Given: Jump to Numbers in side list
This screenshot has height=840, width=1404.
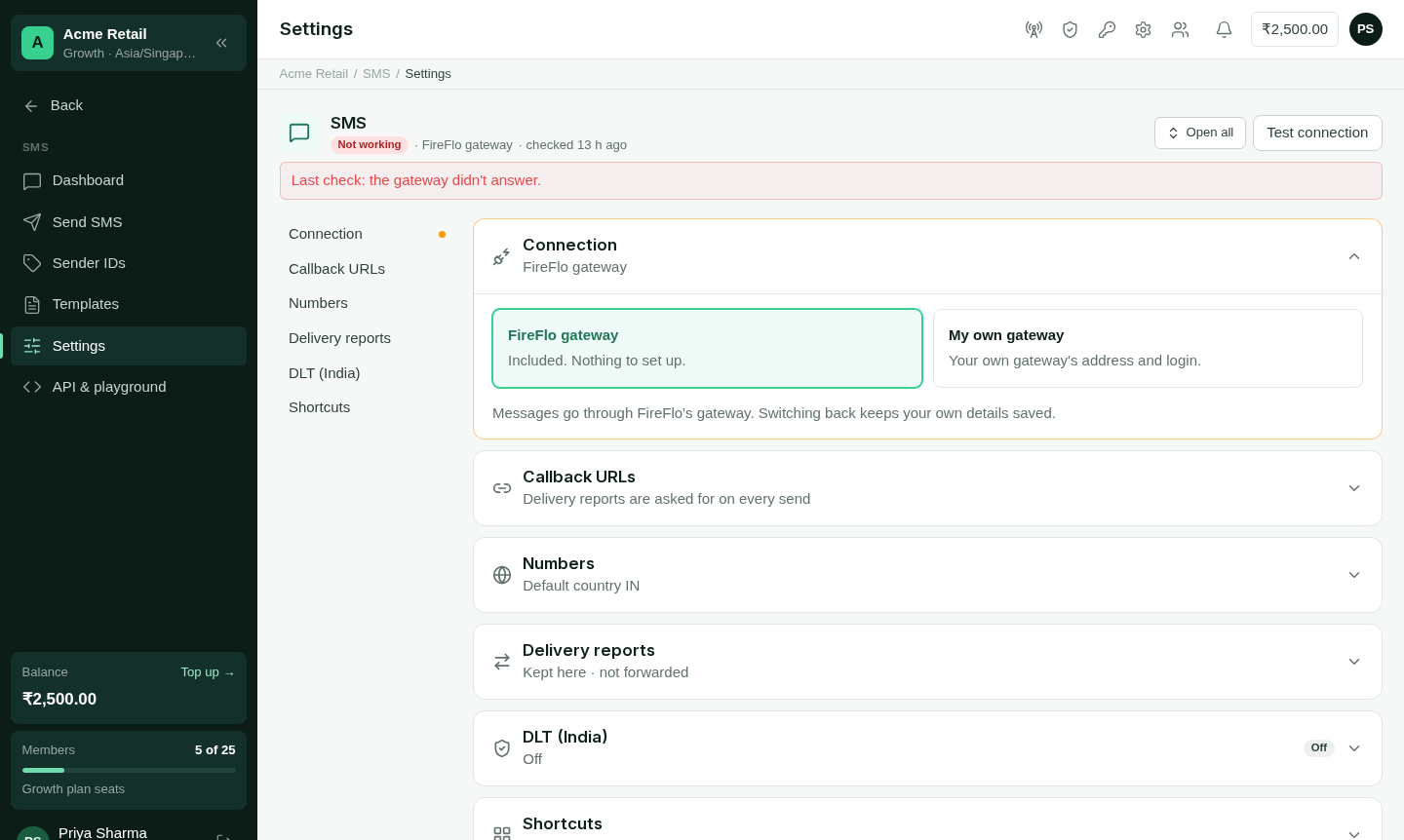Looking at the screenshot, I should [x=367, y=303].
